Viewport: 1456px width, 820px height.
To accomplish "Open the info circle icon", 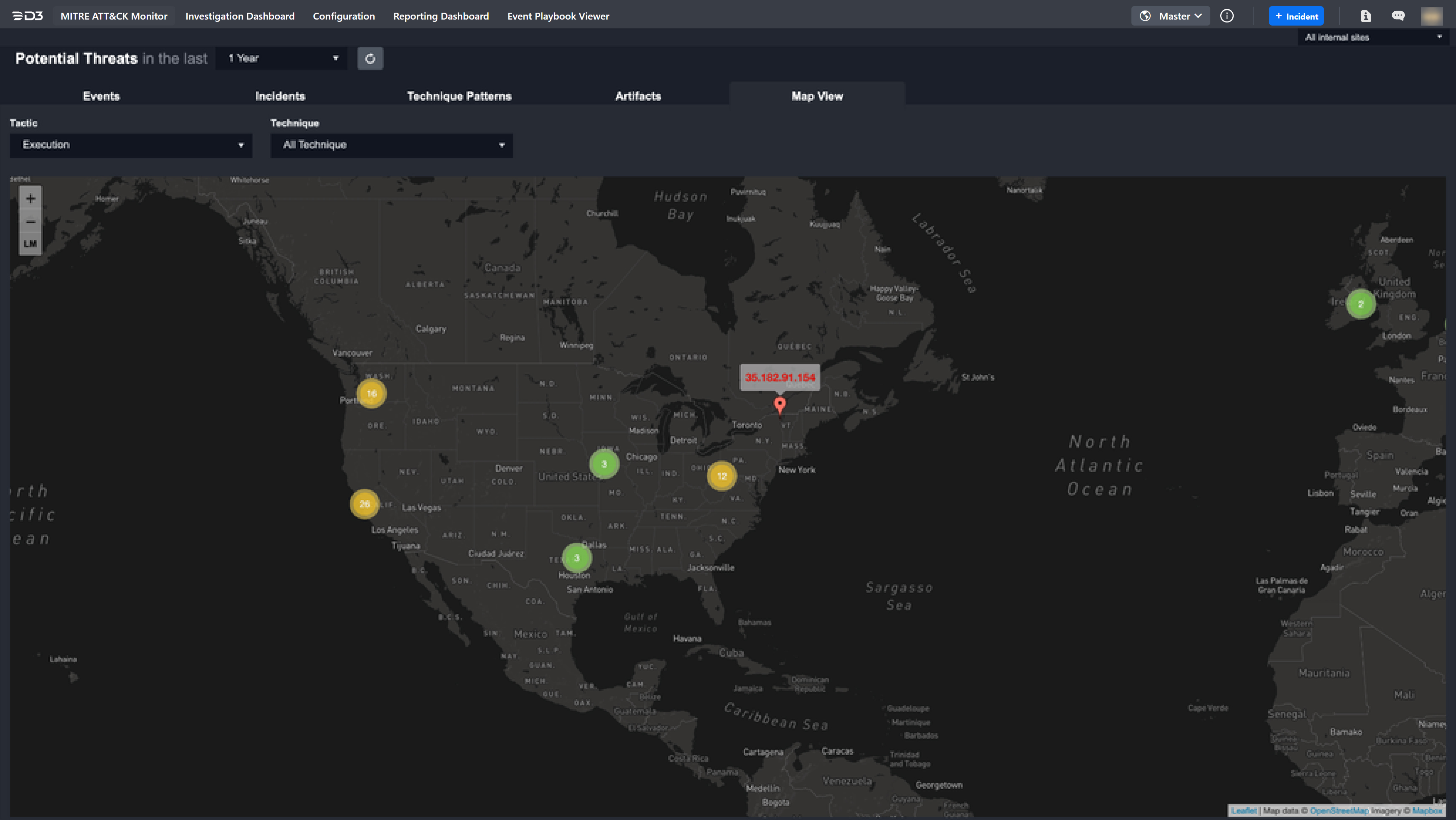I will click(x=1227, y=16).
